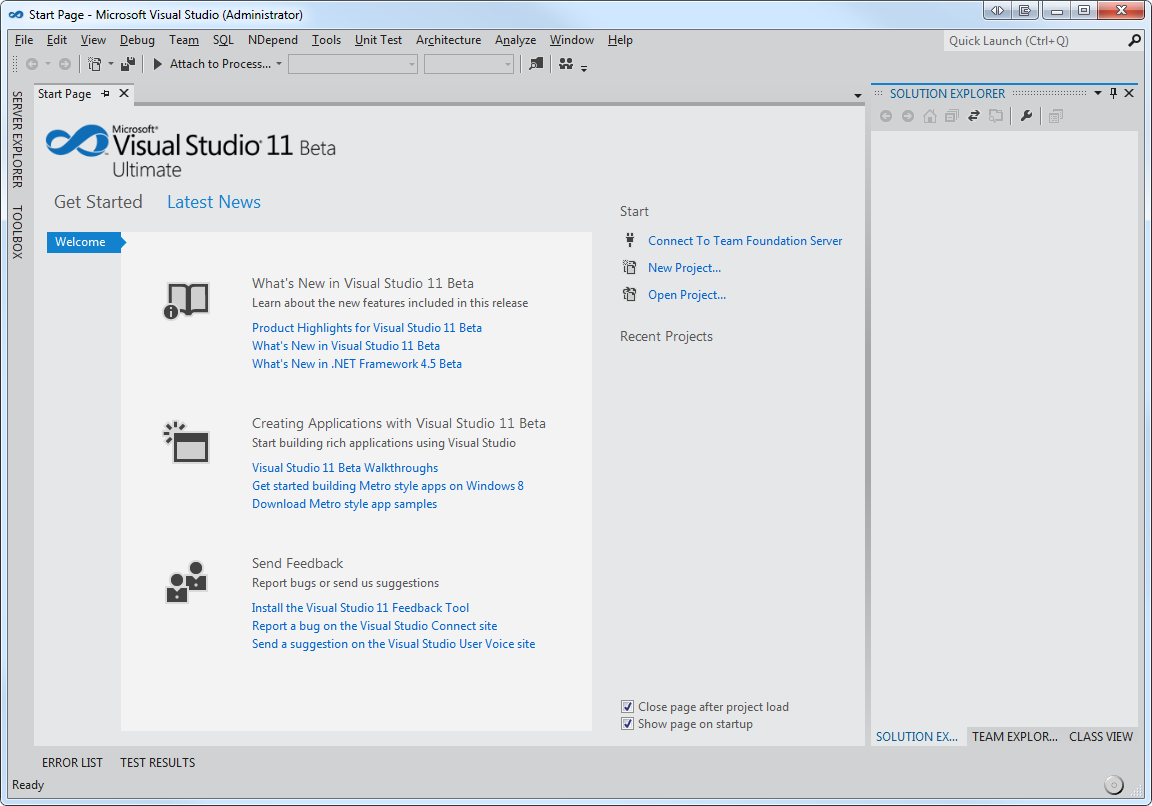The height and width of the screenshot is (806, 1152).
Task: Close the Start Page tab
Action: (x=124, y=93)
